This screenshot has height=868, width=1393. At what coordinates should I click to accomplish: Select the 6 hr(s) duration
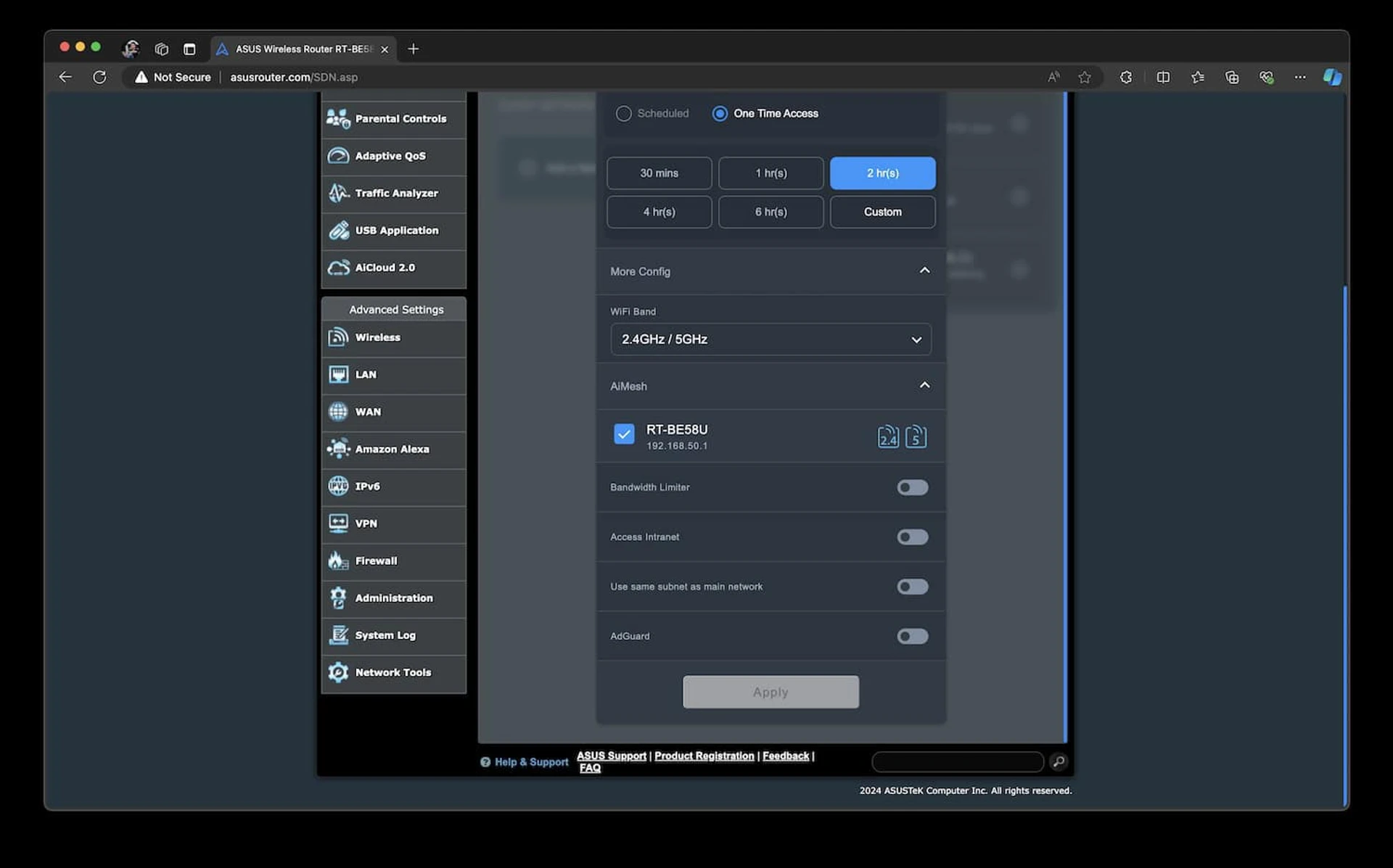coord(771,212)
